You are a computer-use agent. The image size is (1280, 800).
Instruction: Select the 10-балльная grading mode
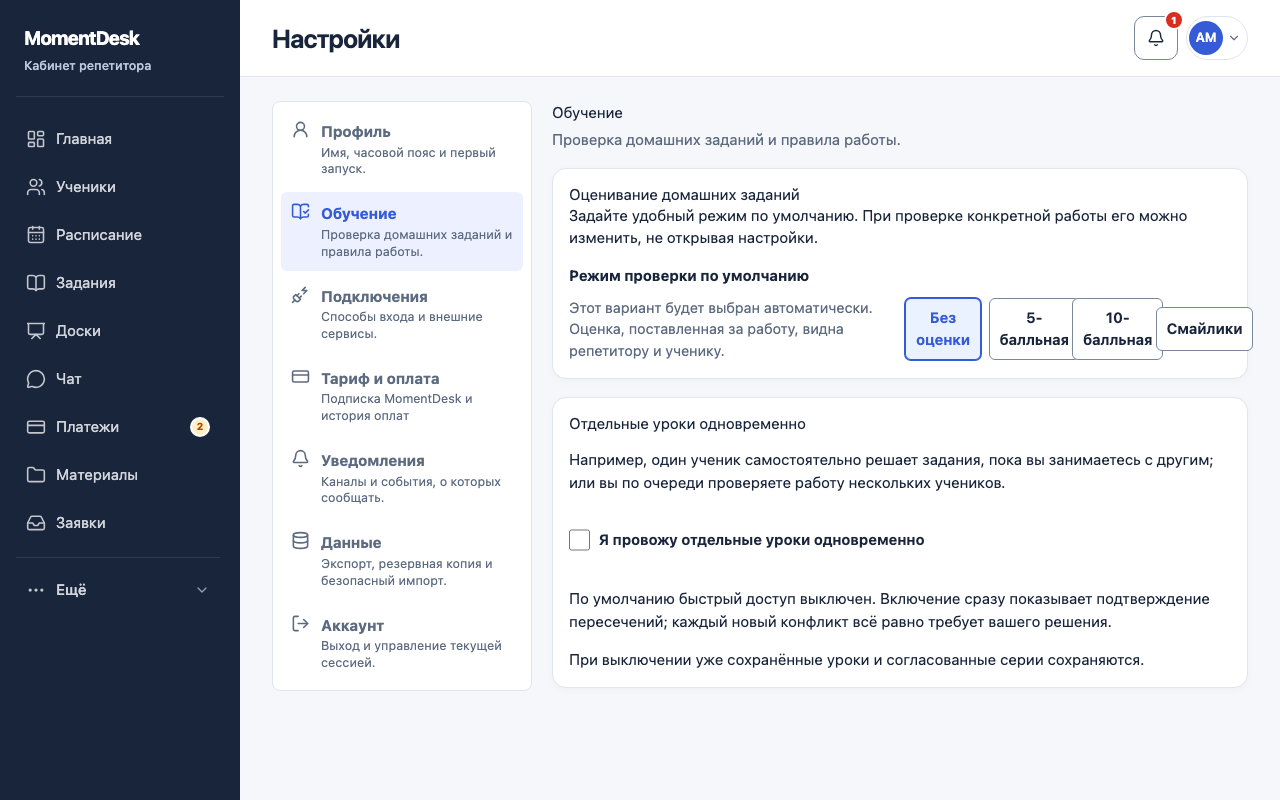coord(1117,329)
